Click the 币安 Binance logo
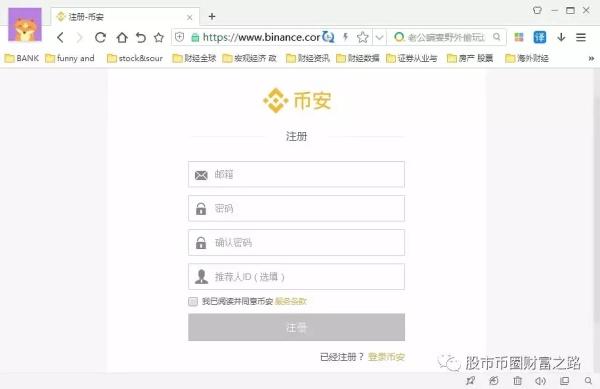 297,101
